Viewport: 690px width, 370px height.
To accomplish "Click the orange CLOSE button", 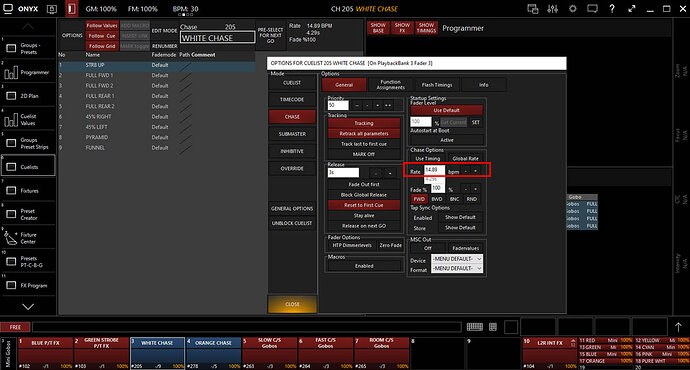I will coord(292,304).
